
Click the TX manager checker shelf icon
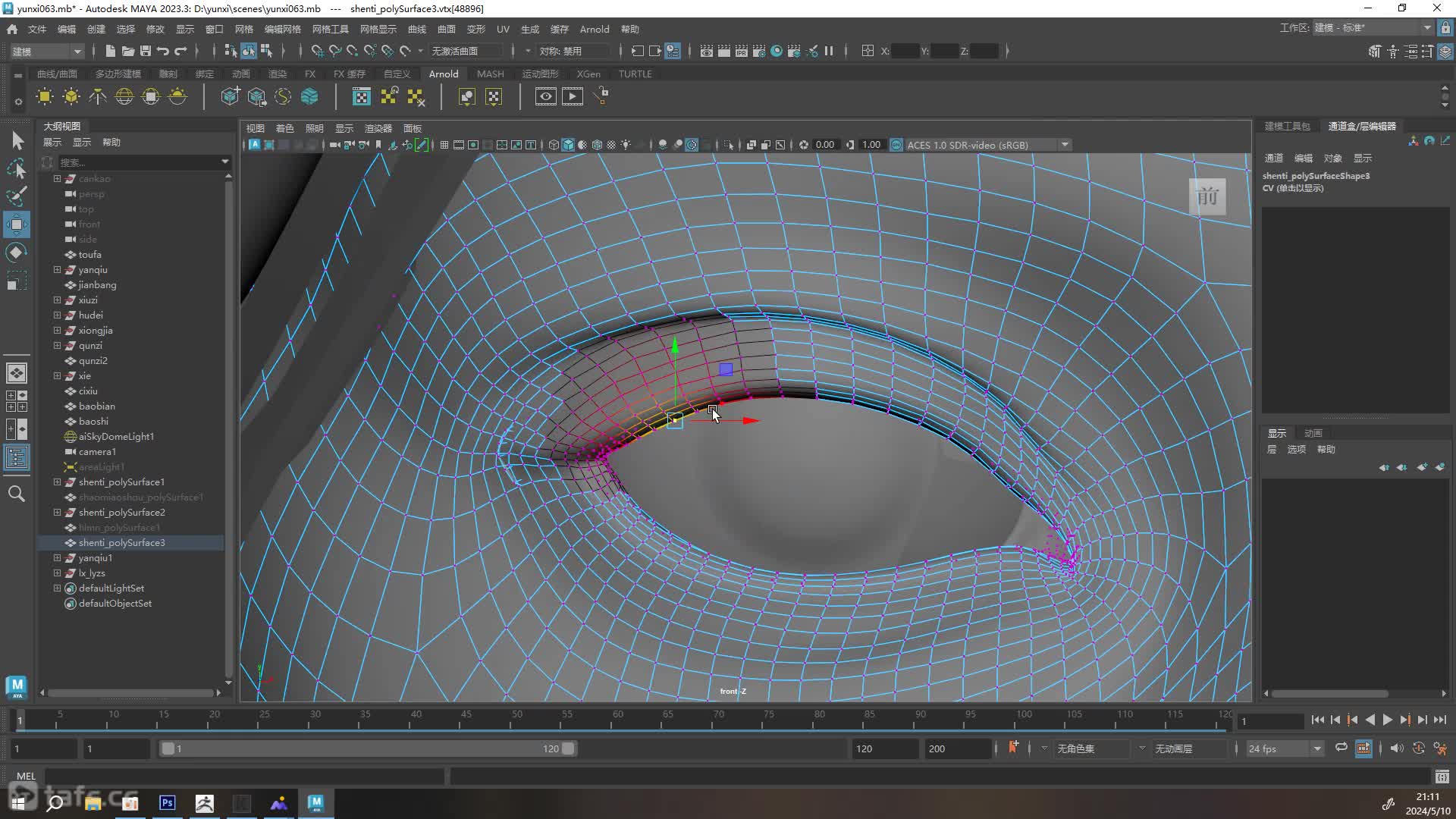pos(362,96)
